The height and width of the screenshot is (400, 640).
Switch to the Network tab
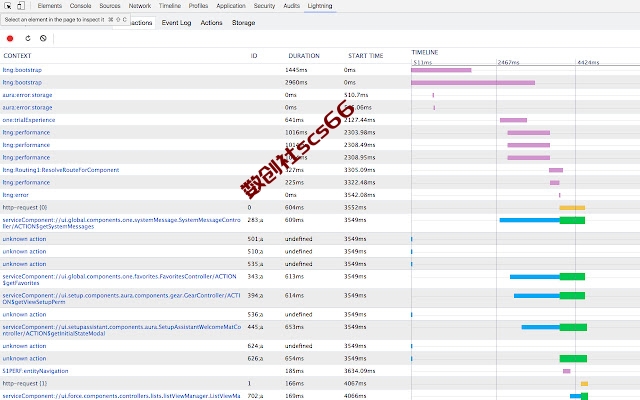(140, 6)
